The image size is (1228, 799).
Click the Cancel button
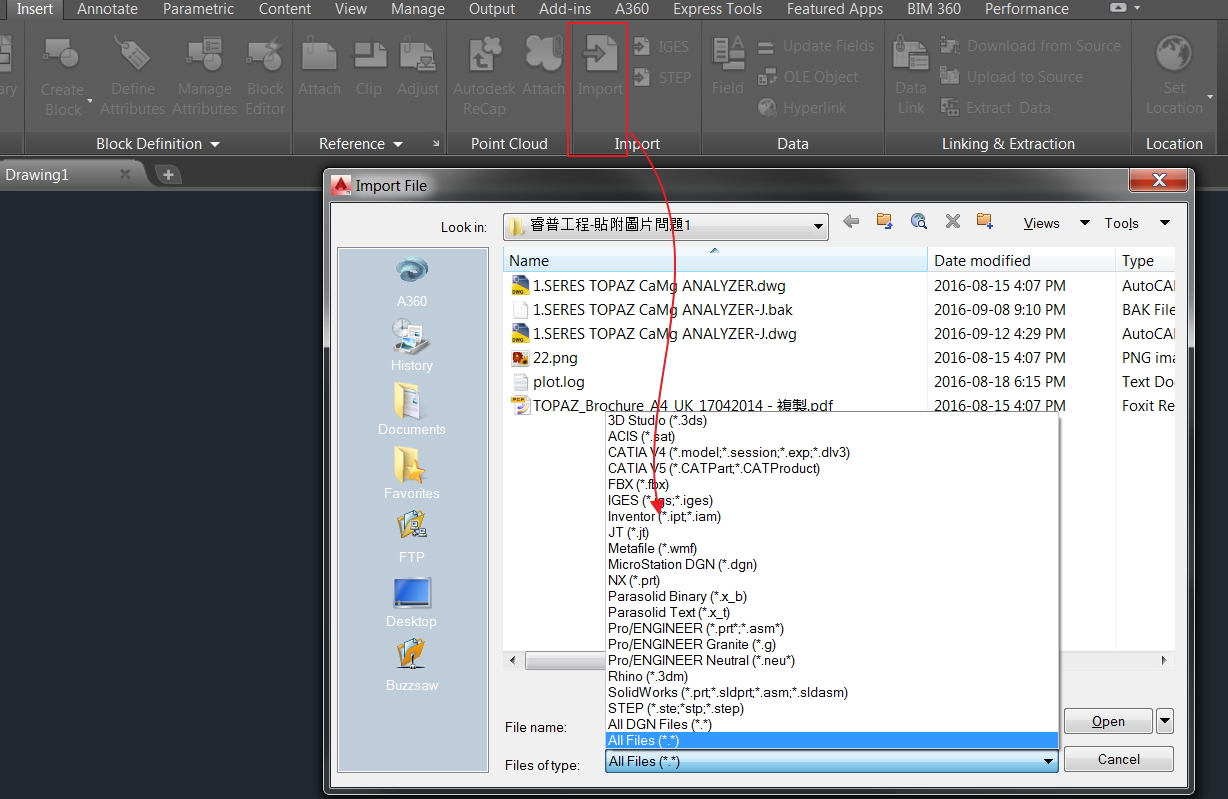1118,759
